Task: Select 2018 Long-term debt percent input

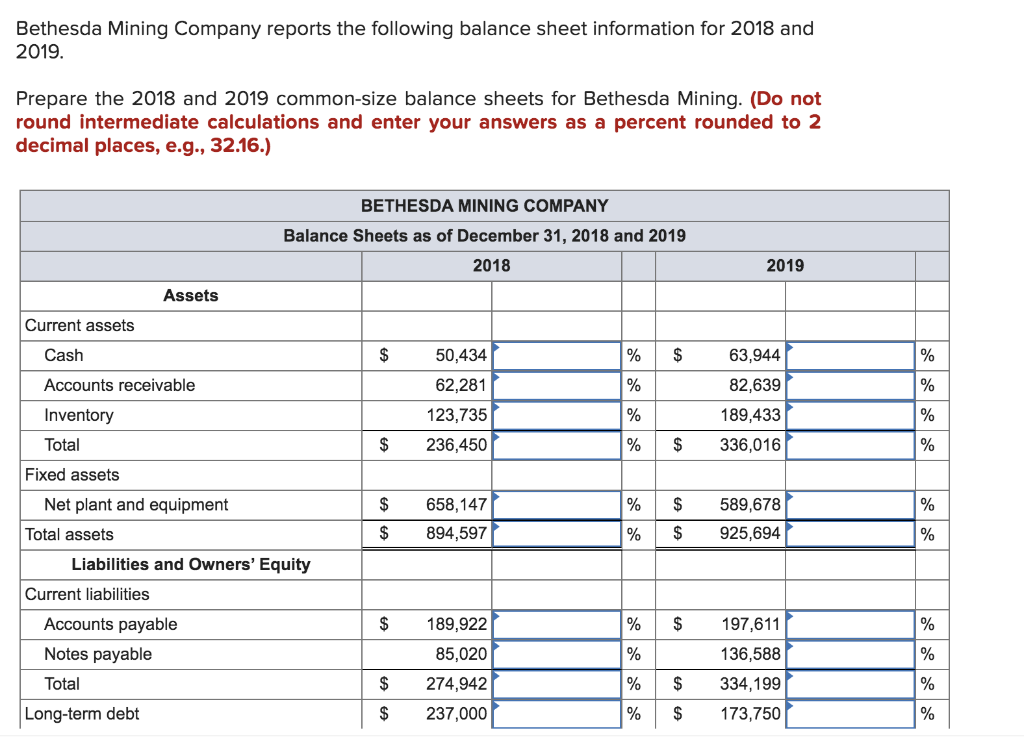Action: 556,714
